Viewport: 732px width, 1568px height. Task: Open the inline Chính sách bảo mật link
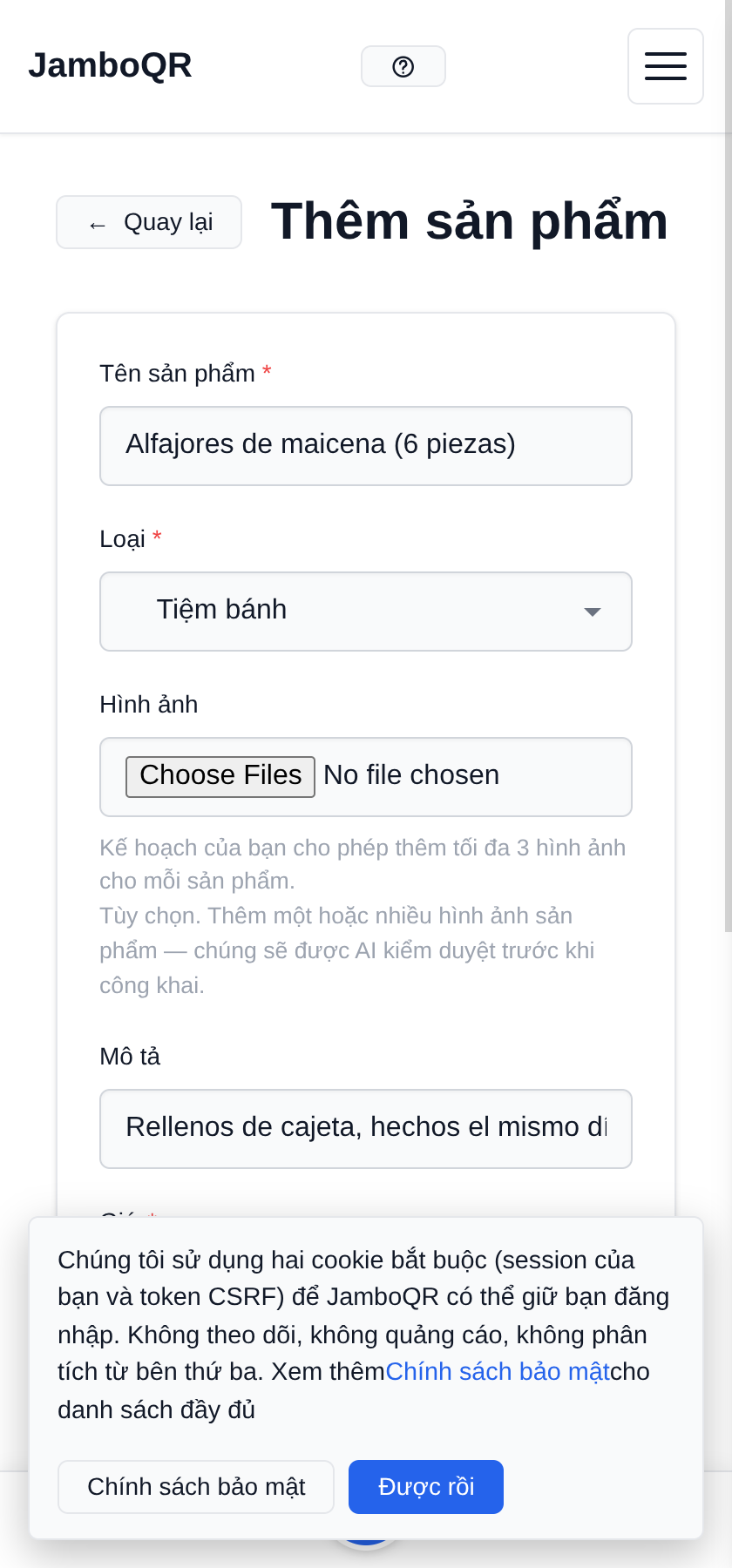click(498, 1372)
